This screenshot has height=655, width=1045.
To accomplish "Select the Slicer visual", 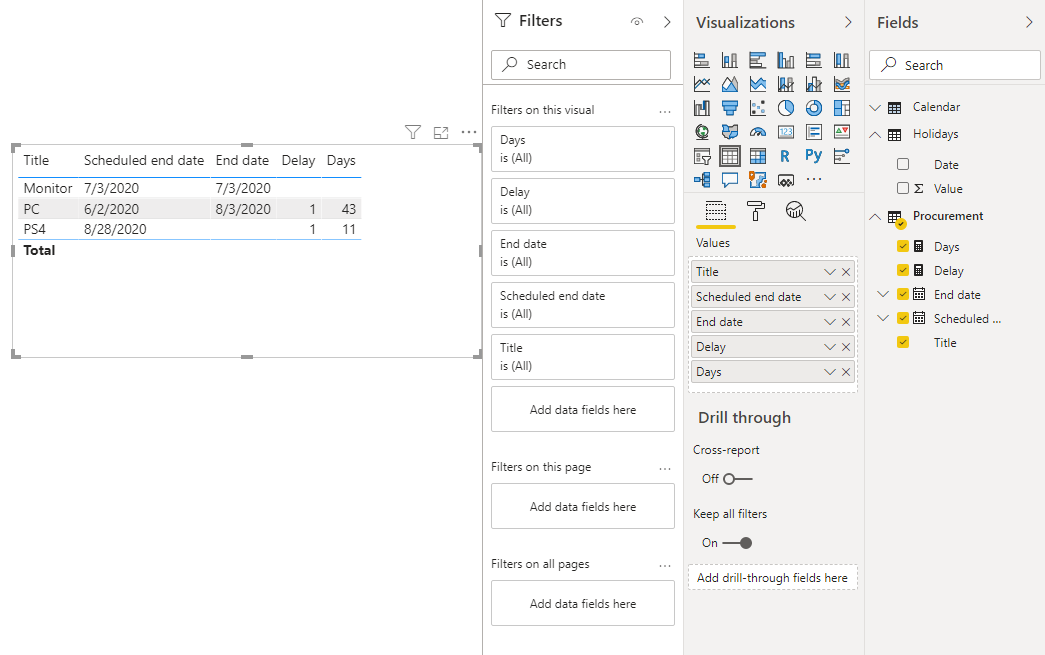I will point(702,156).
